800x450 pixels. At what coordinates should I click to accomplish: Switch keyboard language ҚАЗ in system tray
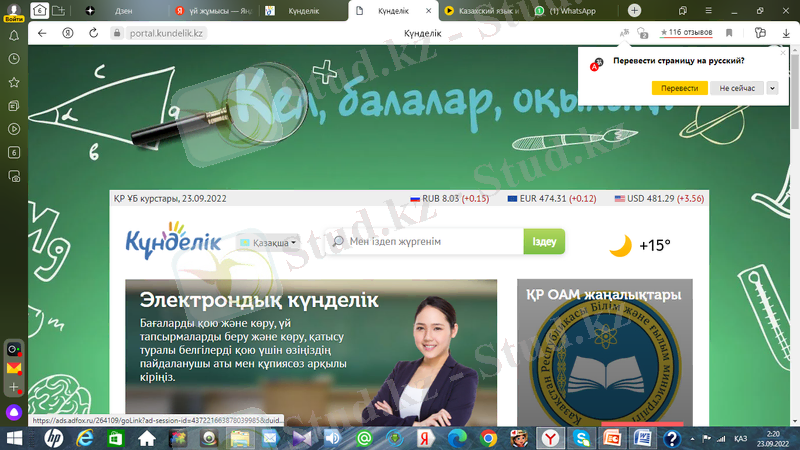coord(741,438)
